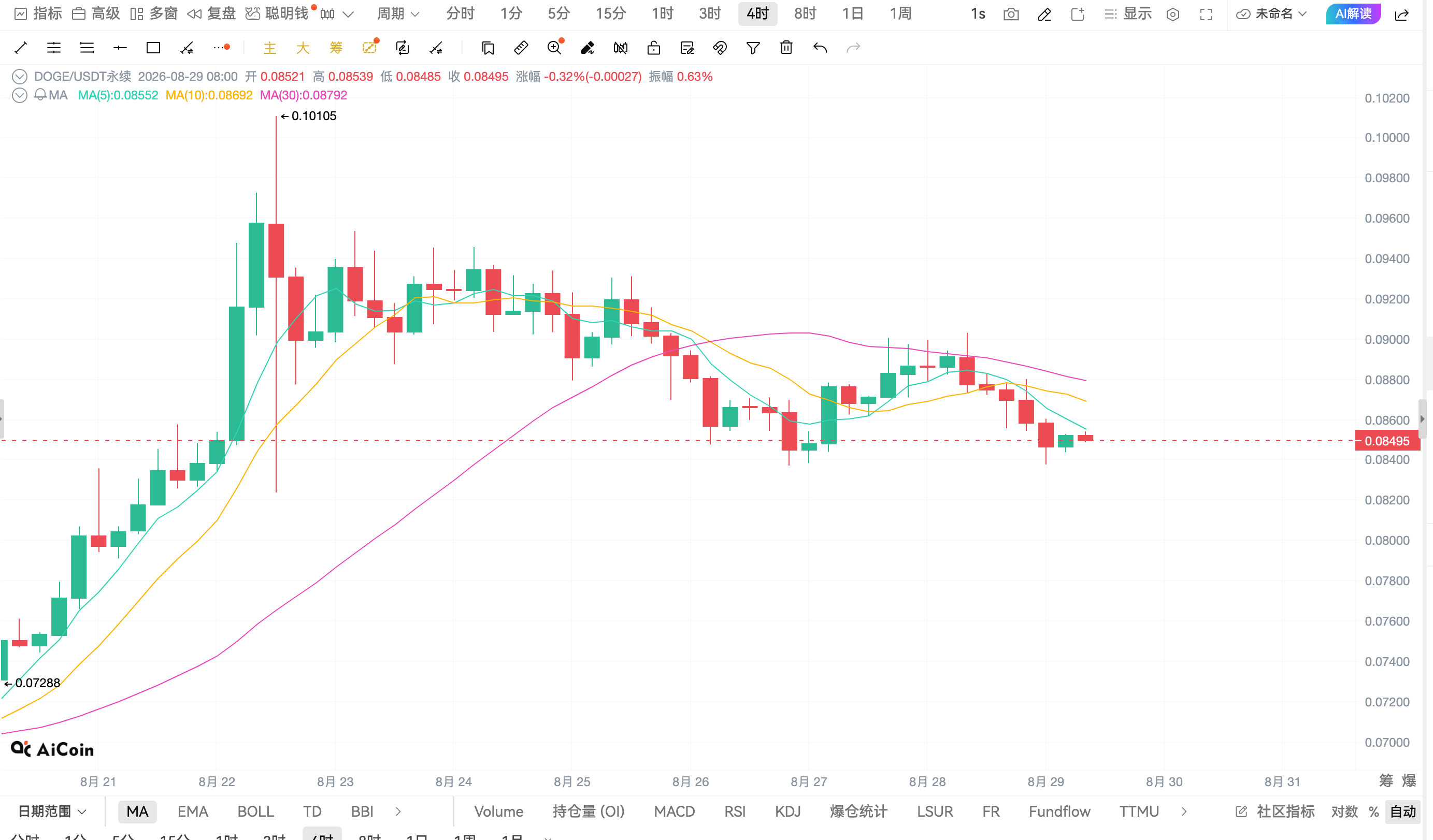Screen dimensions: 1433x840
Task: Redo the last drawing action
Action: (853, 48)
